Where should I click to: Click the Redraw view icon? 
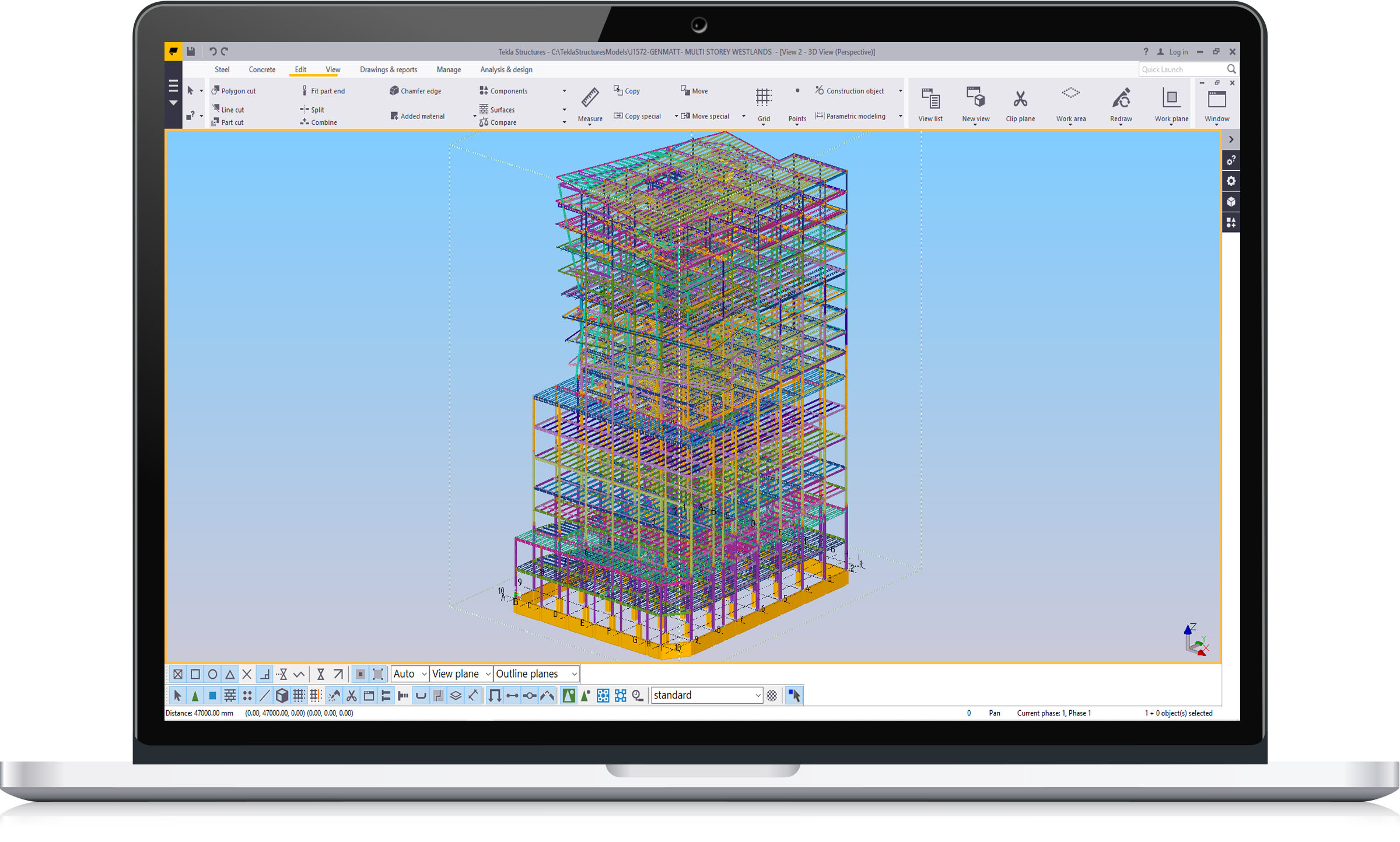click(1121, 99)
